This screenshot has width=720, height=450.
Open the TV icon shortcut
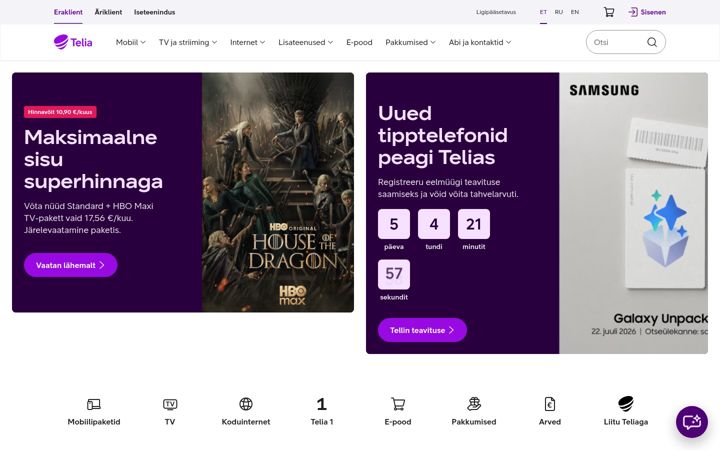click(x=170, y=404)
